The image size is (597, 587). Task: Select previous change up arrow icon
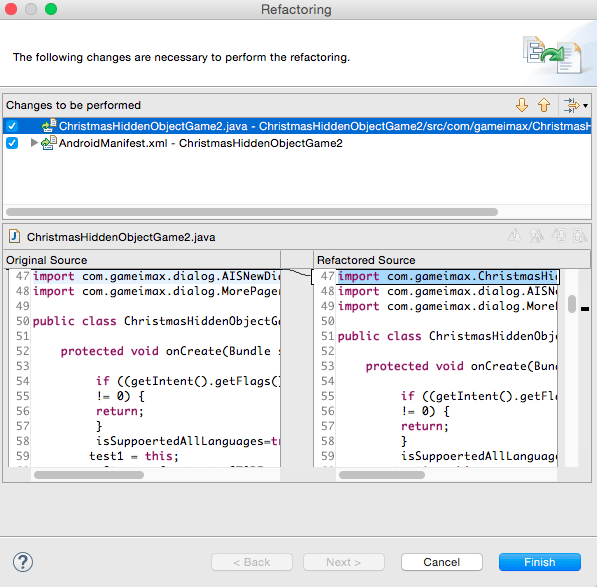pos(544,105)
